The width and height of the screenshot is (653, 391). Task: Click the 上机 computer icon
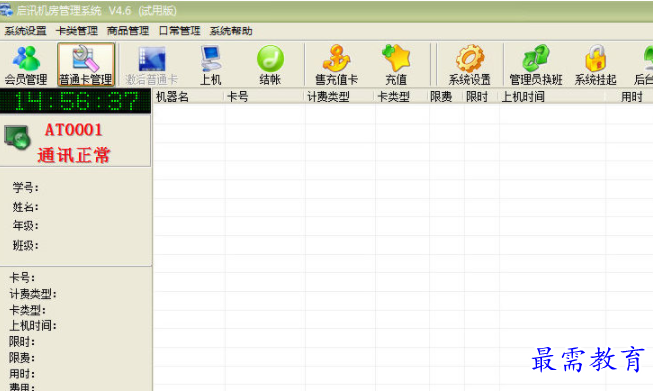[x=211, y=65]
